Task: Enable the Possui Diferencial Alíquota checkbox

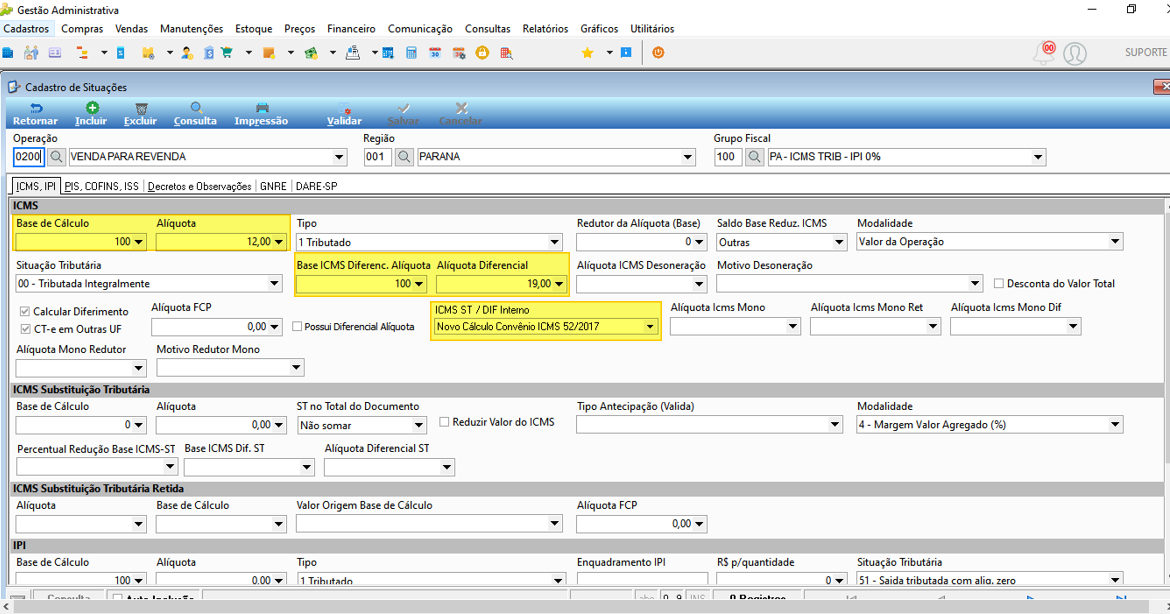Action: point(297,326)
